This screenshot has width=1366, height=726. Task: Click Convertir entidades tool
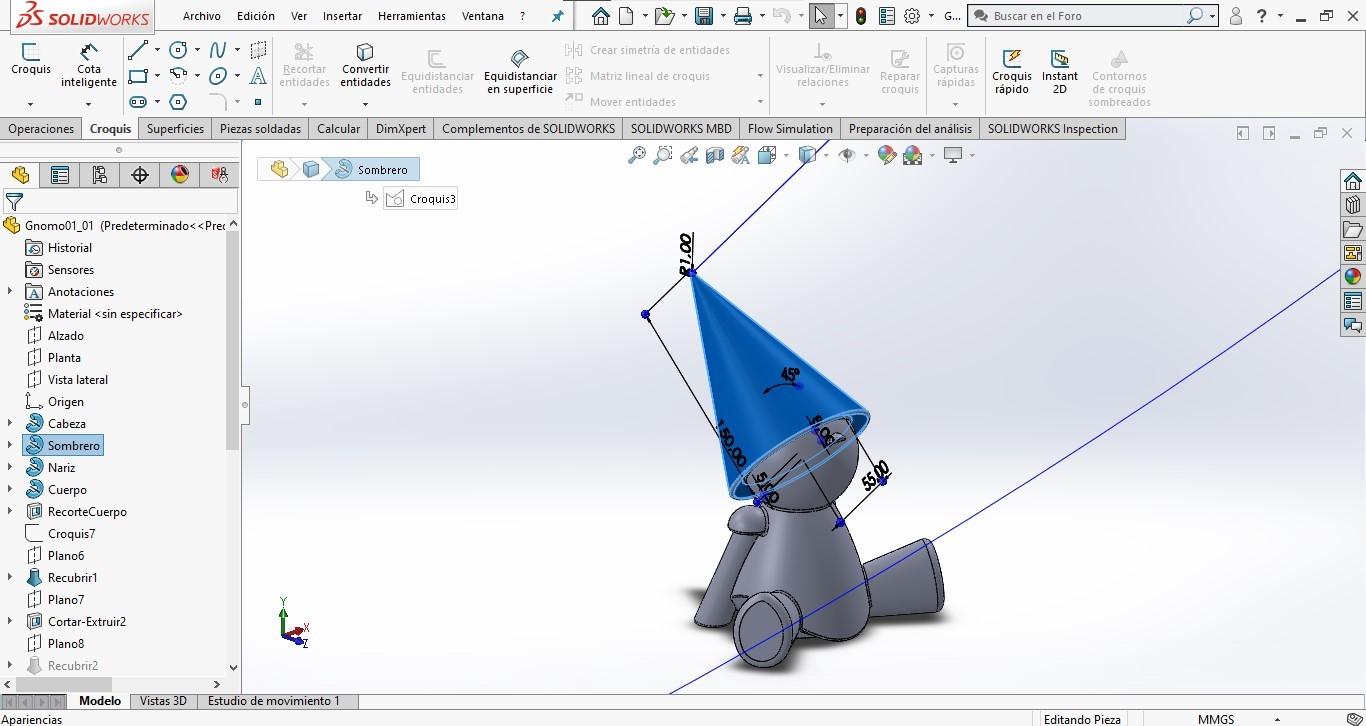[x=365, y=65]
